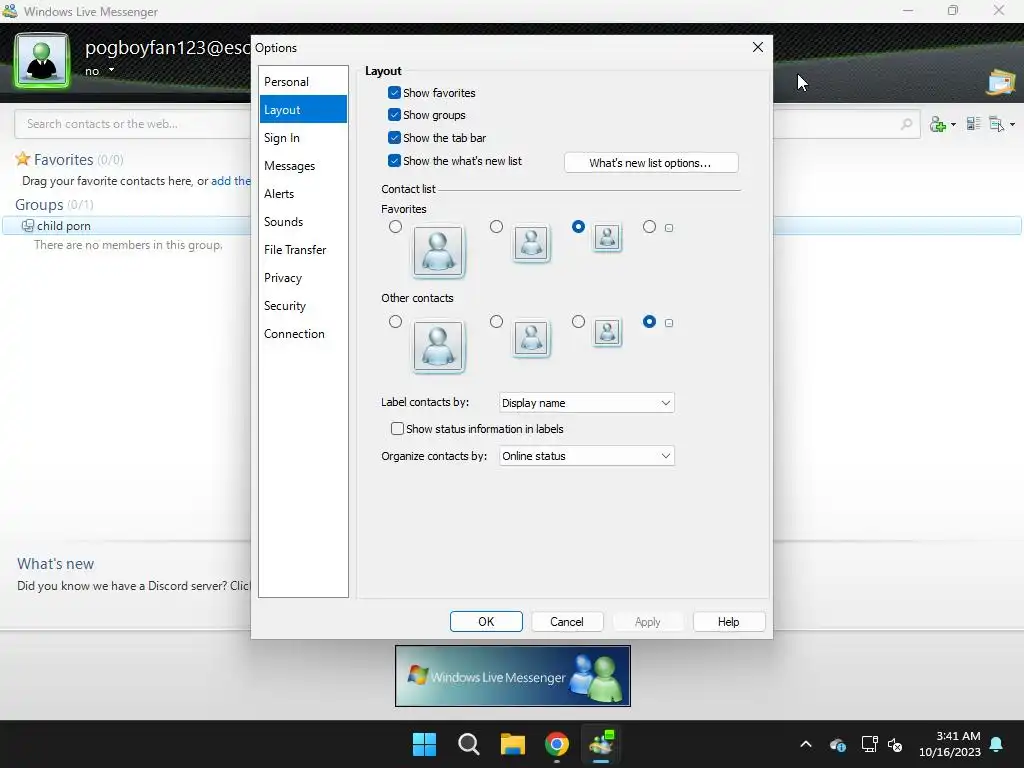Click the Favorites header in contact list

tap(63, 159)
